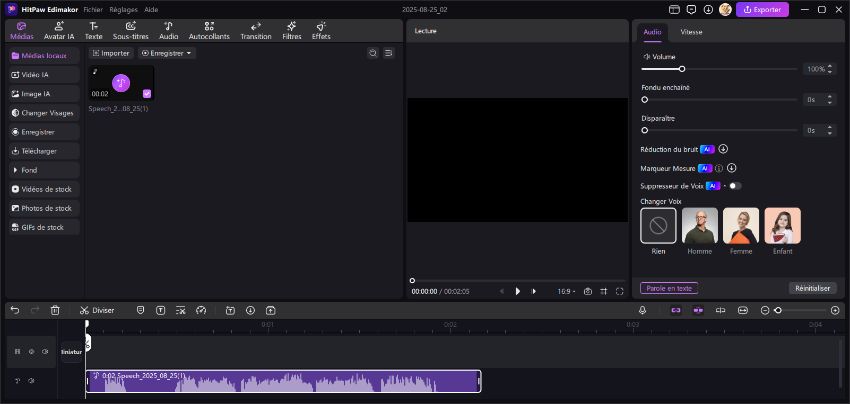
Task: Switch to the Vitesse tab
Action: (x=690, y=32)
